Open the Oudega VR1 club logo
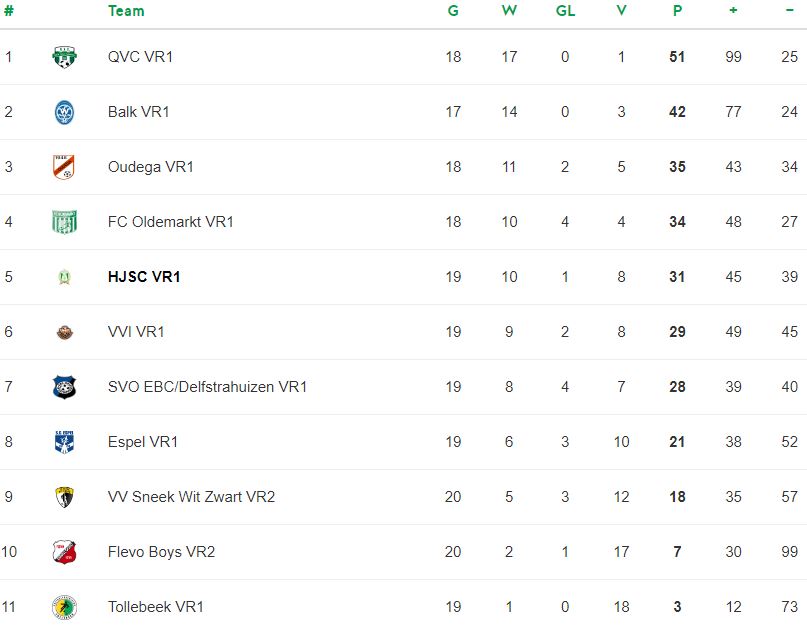The height and width of the screenshot is (626, 807). coord(64,167)
